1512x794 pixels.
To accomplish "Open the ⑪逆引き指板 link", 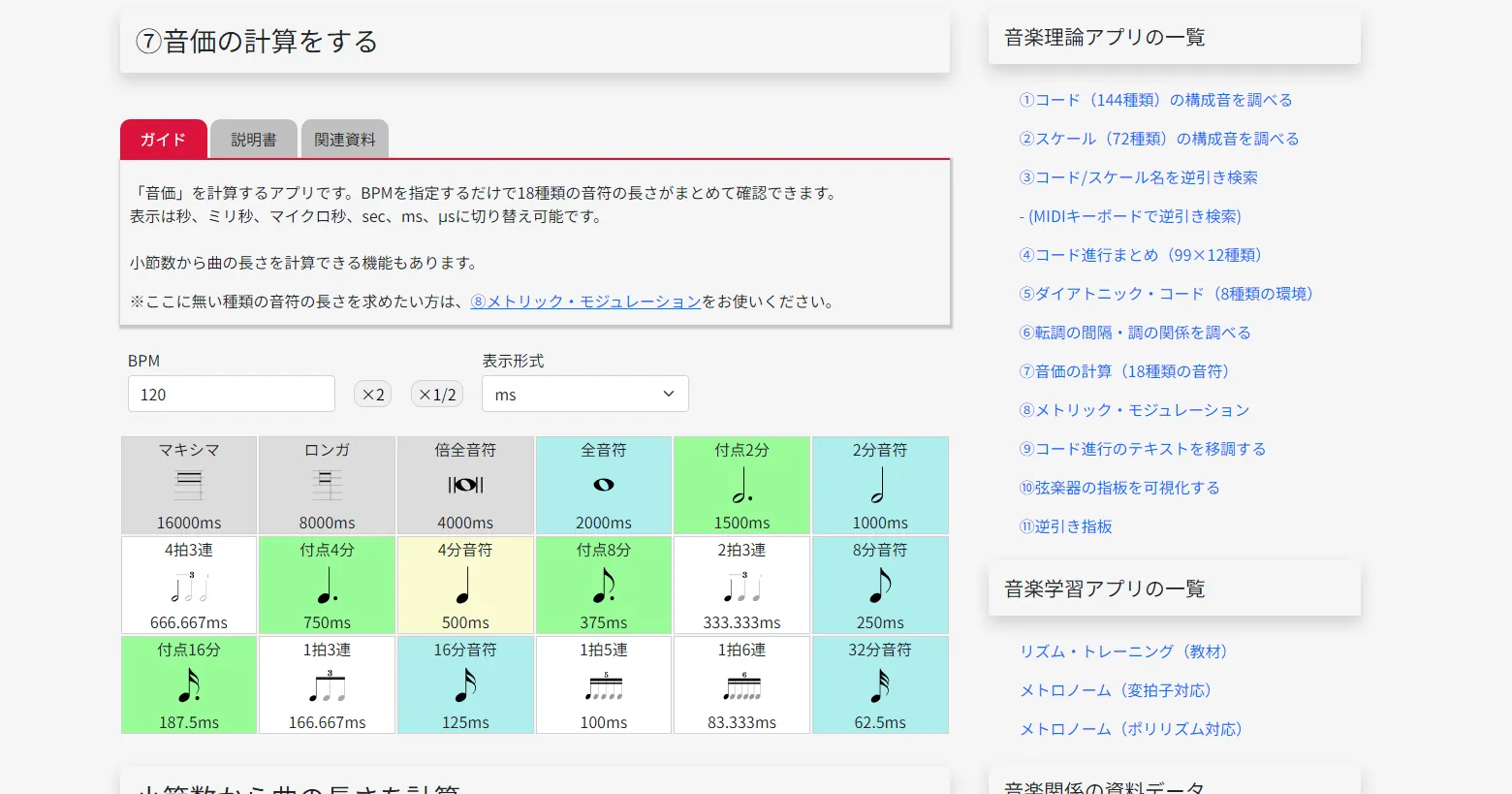I will 1065,526.
